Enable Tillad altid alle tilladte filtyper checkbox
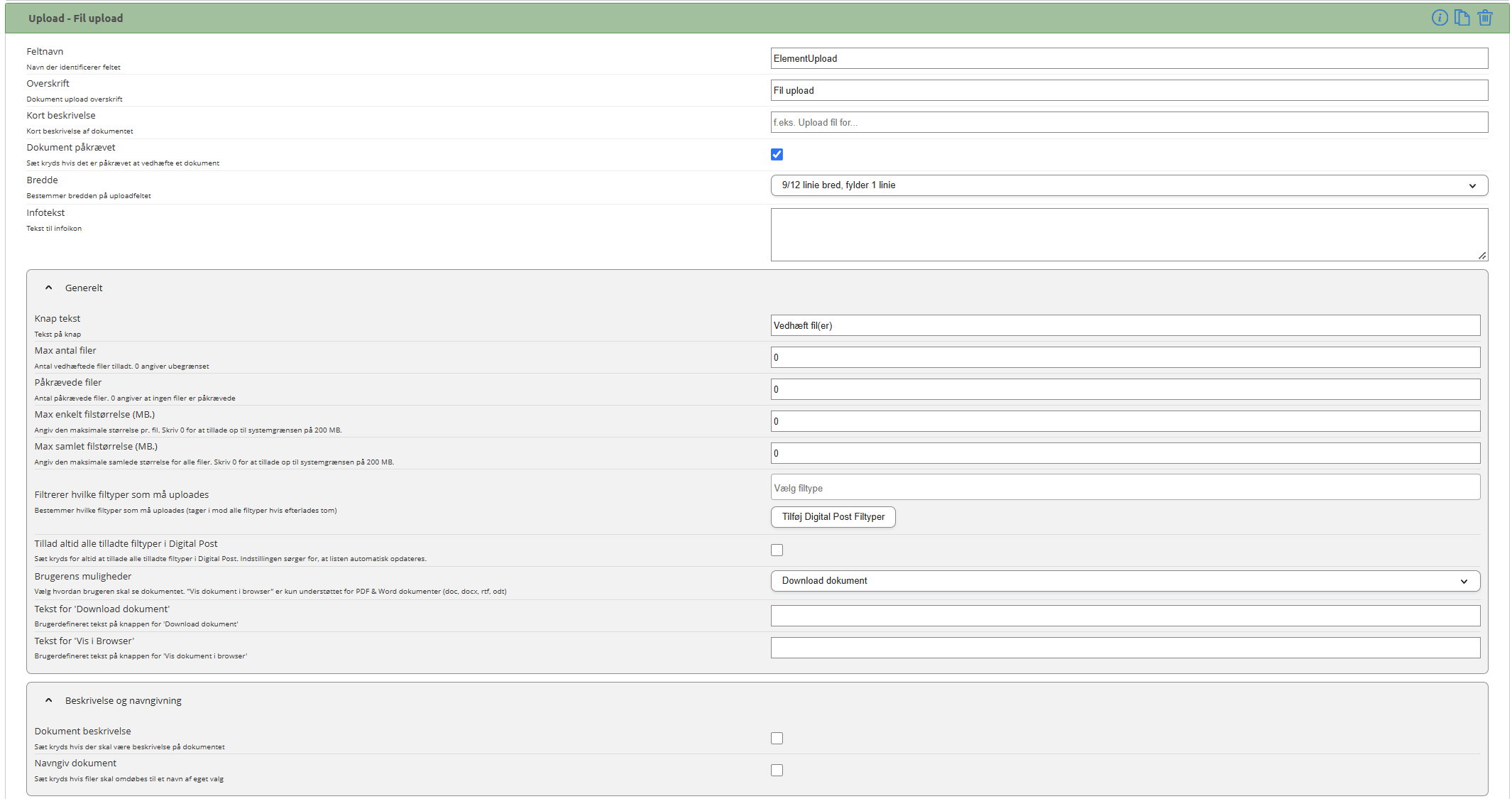This screenshot has width=1512, height=799. 777,550
